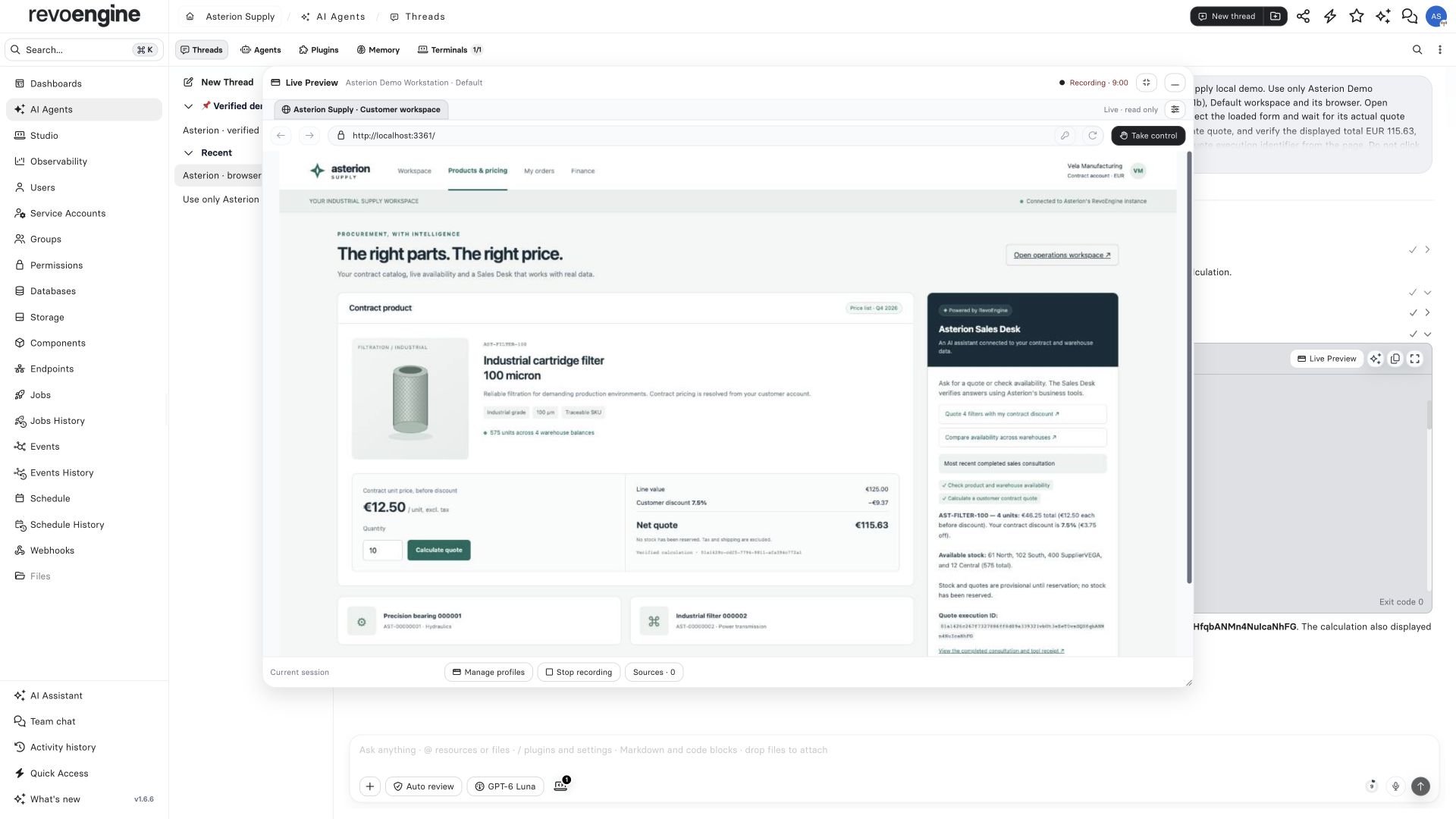
Task: Click the Manage profiles button
Action: (488, 672)
